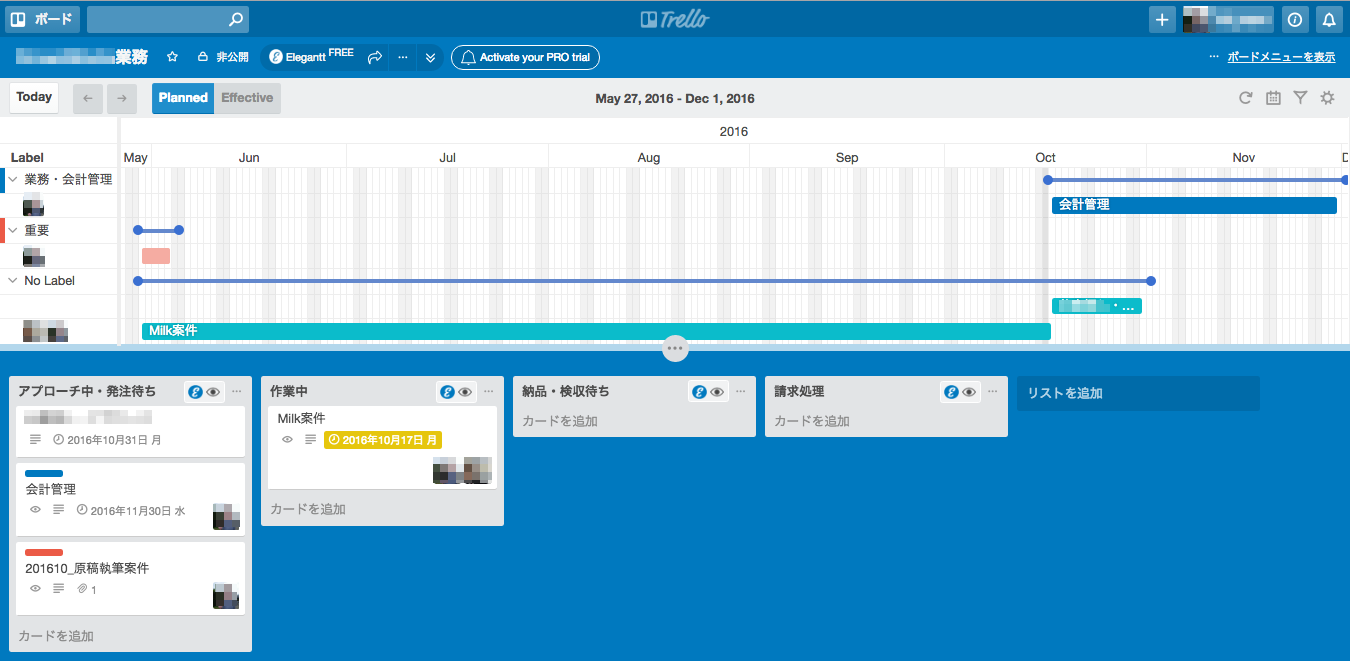Viewport: 1350px width, 661px height.
Task: Click the refresh icon in Gantt toolbar
Action: [1245, 98]
